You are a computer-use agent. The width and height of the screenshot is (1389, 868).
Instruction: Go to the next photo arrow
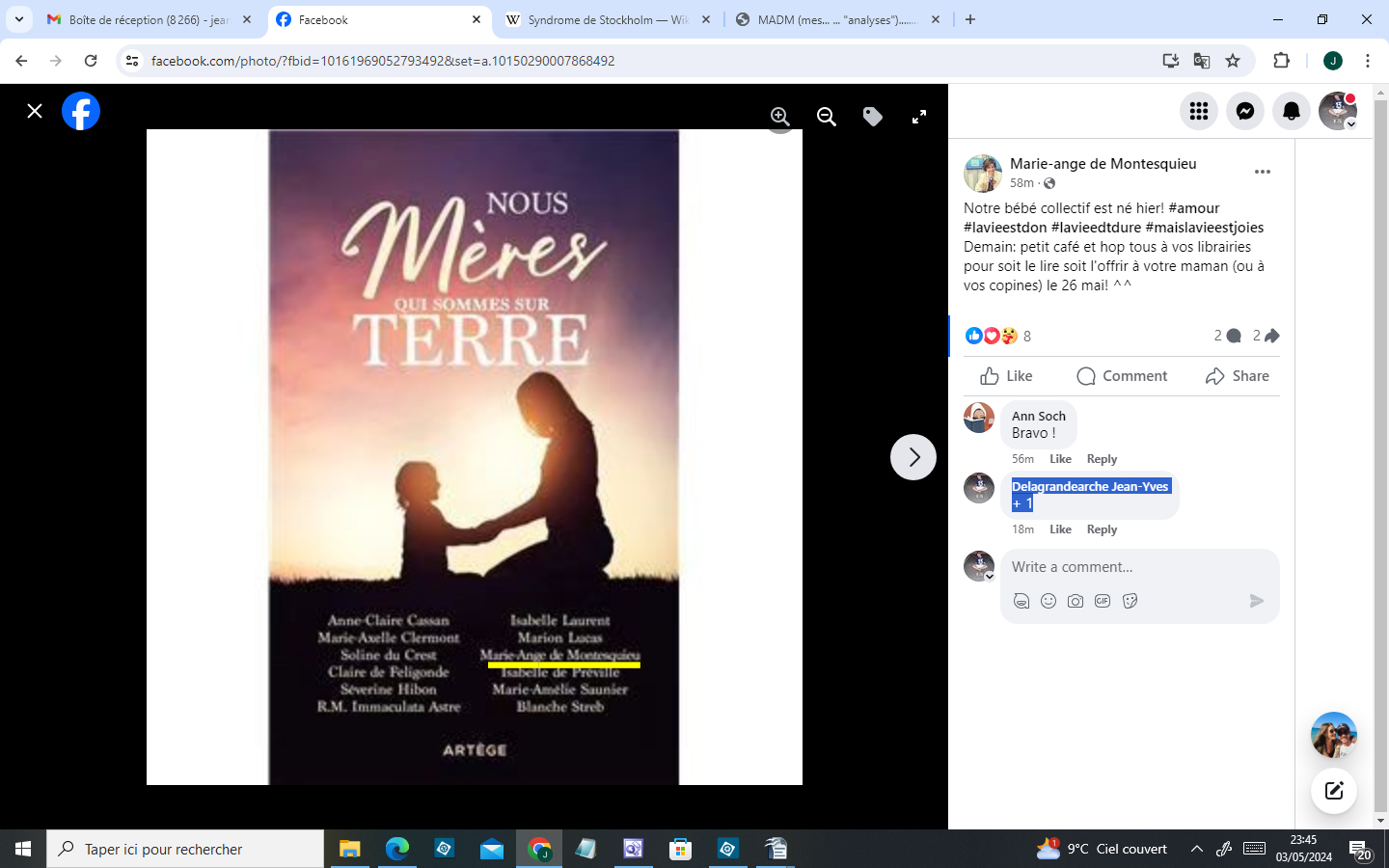coord(913,457)
